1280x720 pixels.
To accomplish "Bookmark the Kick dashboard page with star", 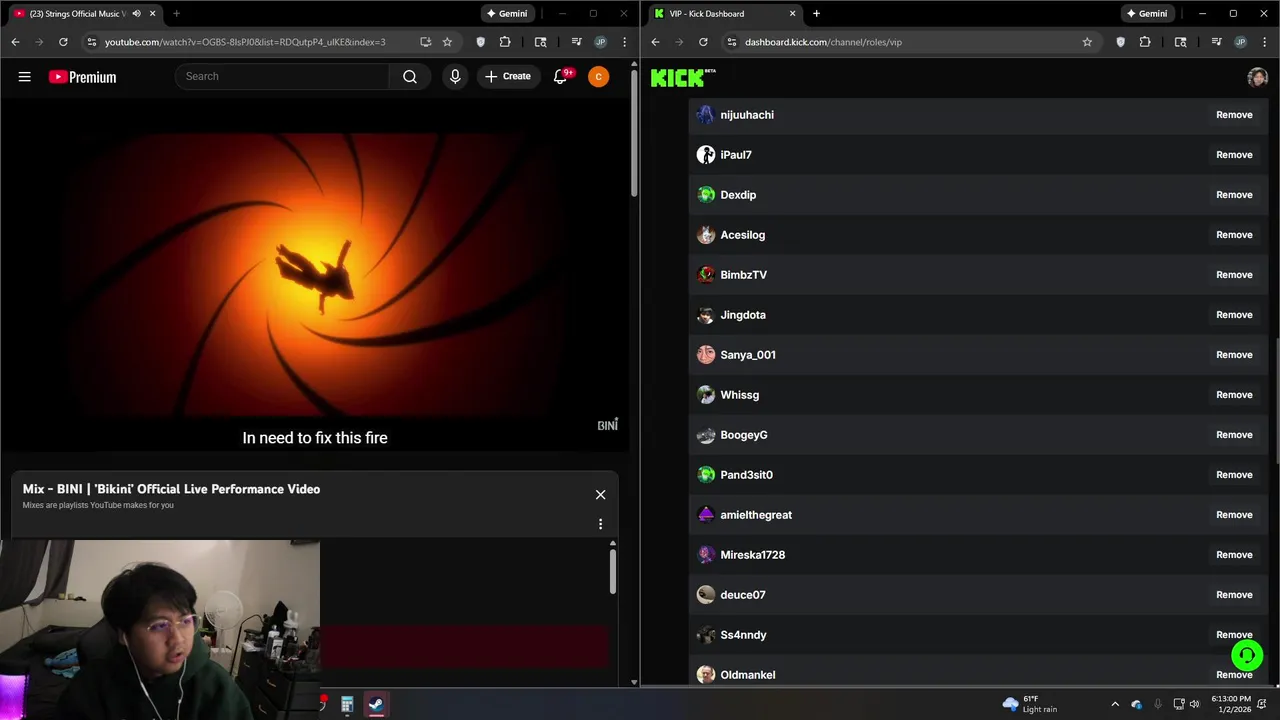I will pos(1087,42).
